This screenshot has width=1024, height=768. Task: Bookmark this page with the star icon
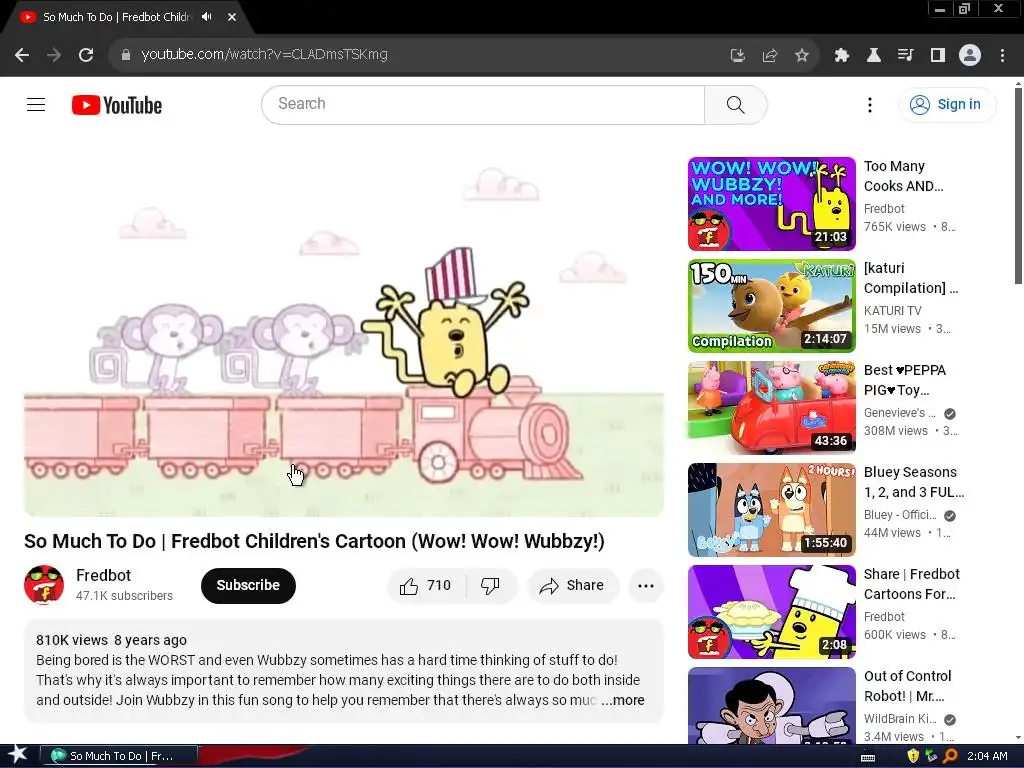coord(802,55)
